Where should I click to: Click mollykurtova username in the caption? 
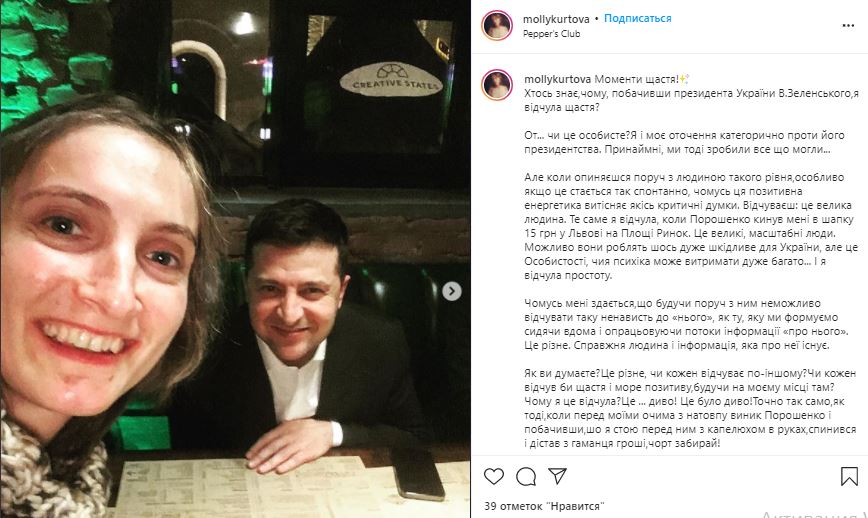pyautogui.click(x=556, y=79)
